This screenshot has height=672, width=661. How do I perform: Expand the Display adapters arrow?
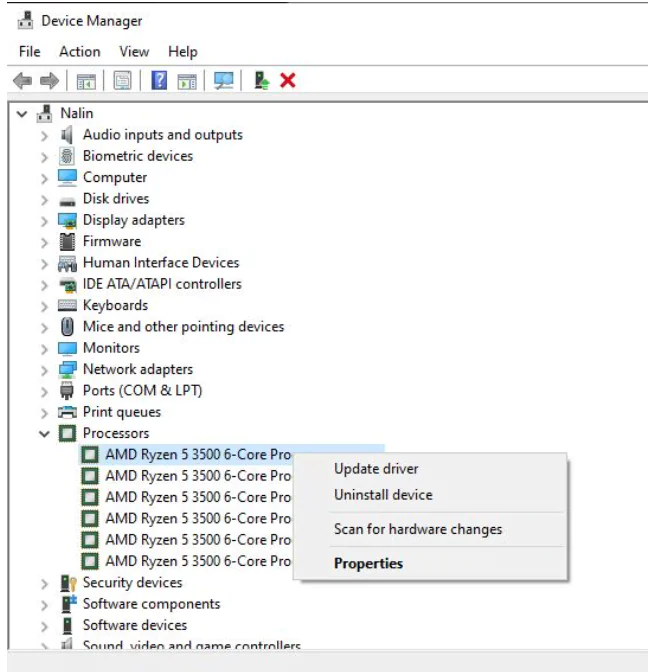44,222
